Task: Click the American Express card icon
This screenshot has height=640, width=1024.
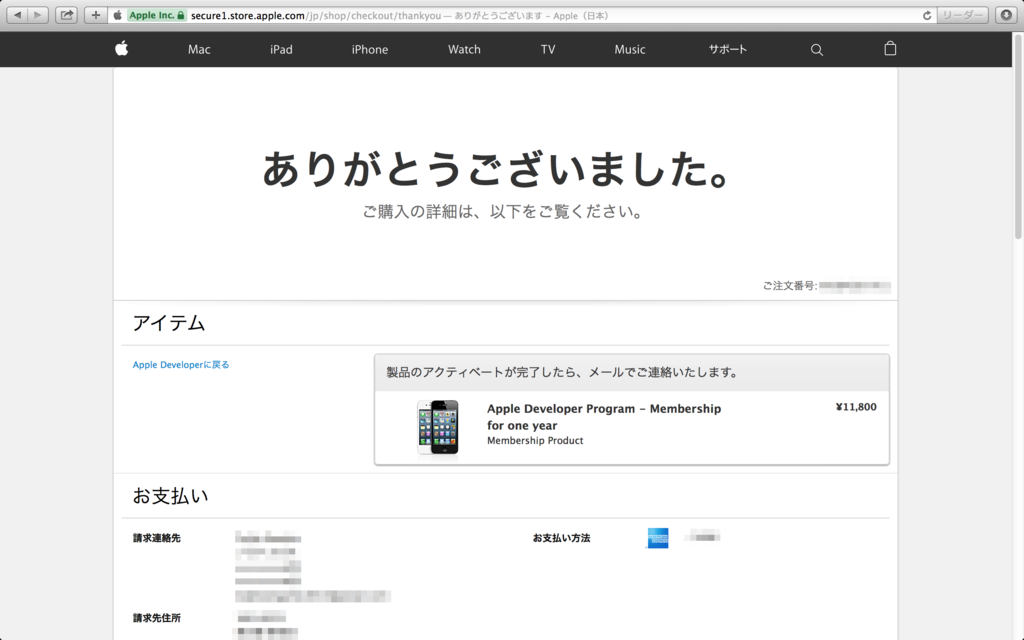Action: pyautogui.click(x=658, y=537)
